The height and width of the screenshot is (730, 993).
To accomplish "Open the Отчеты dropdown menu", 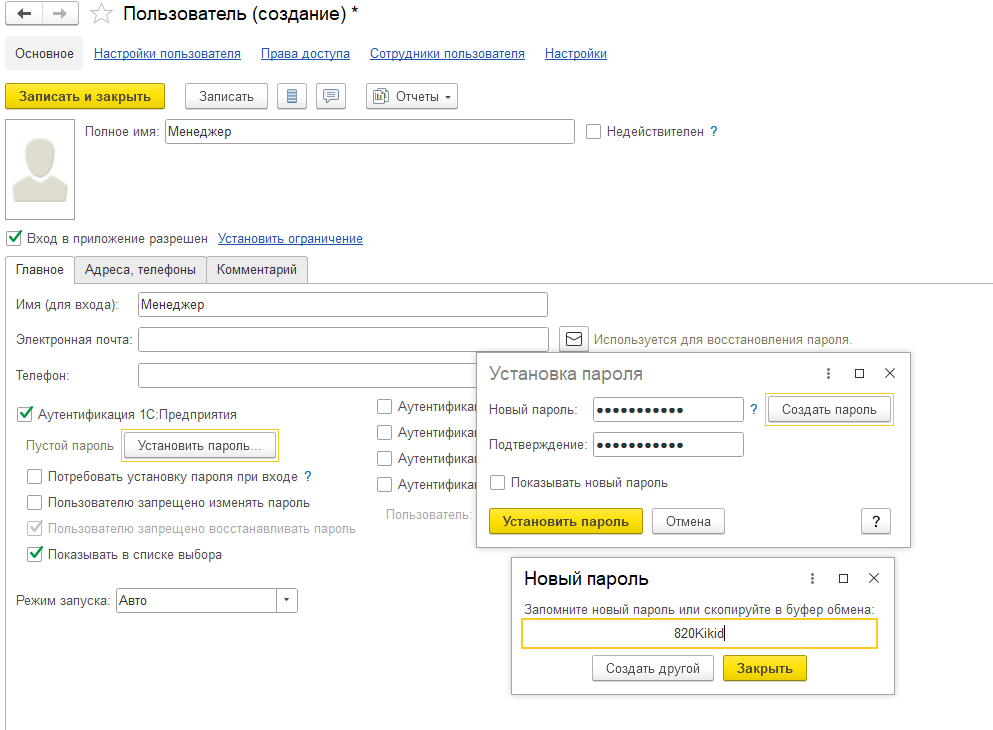I will pyautogui.click(x=412, y=96).
